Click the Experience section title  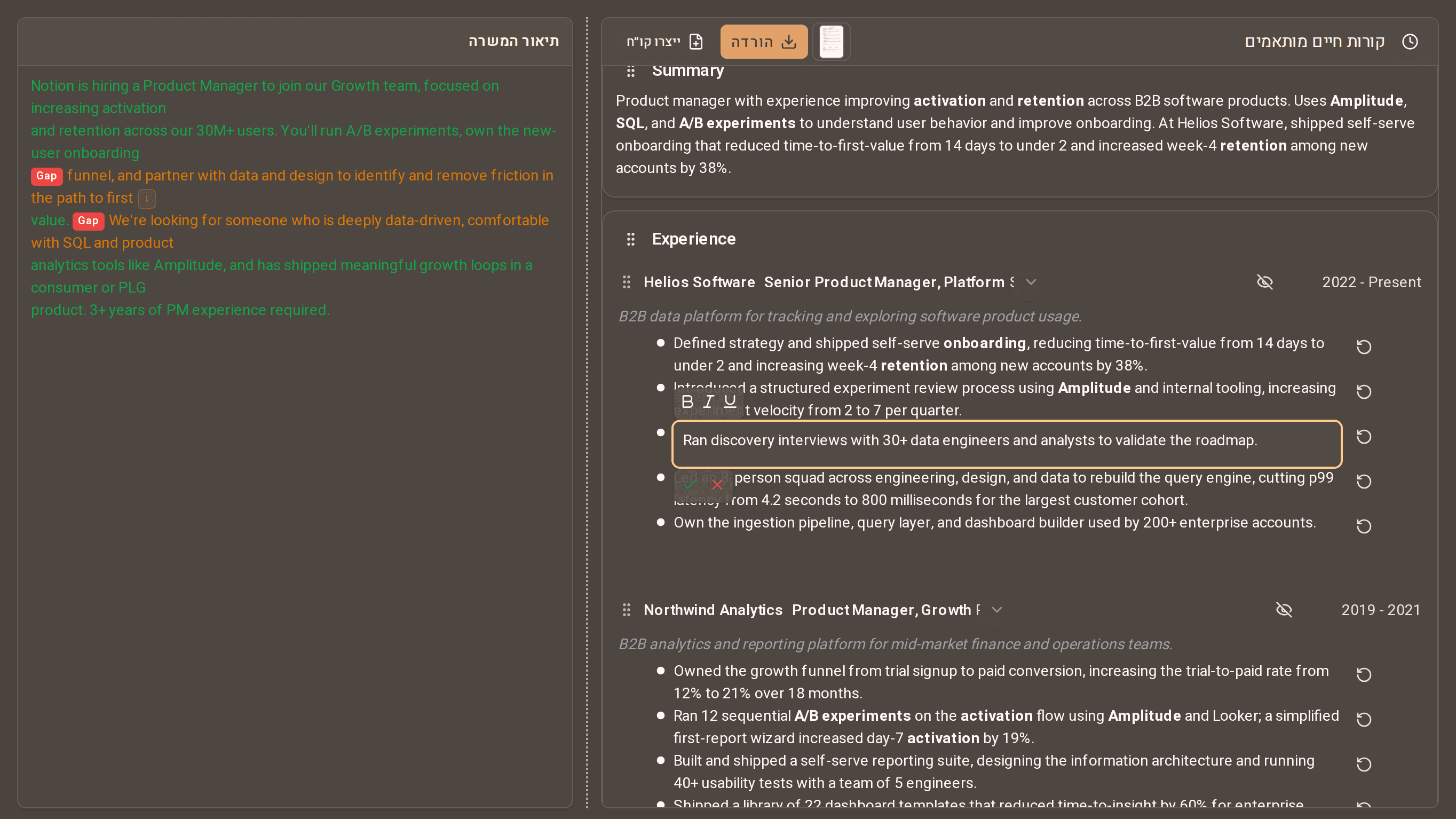coord(693,239)
